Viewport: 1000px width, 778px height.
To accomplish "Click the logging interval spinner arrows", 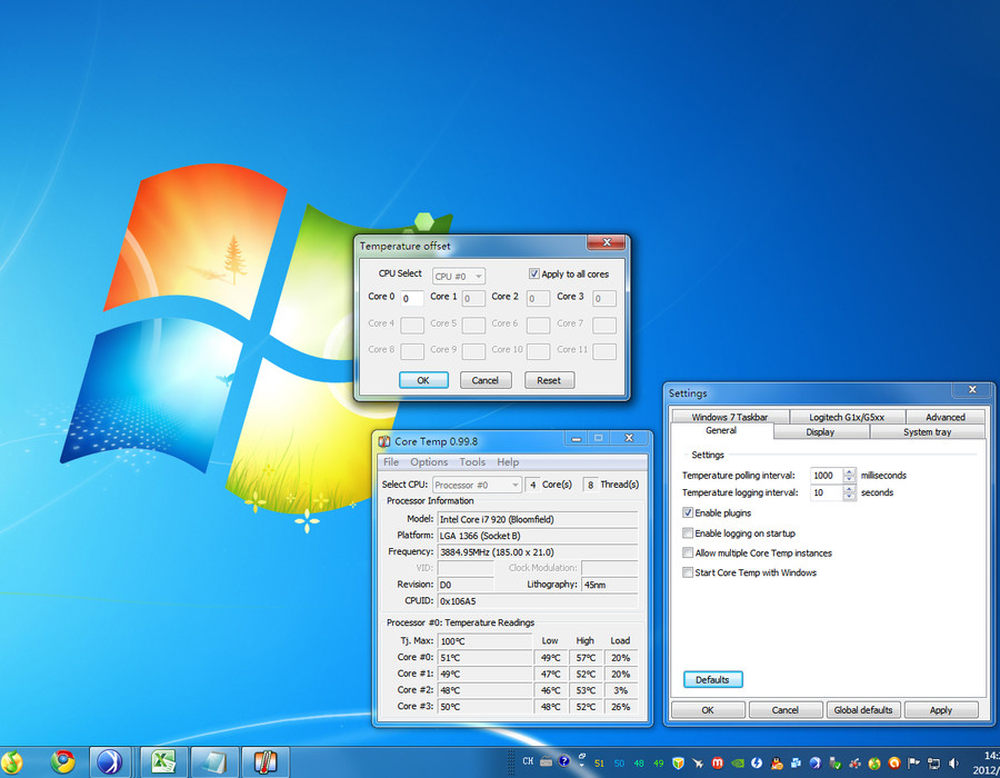I will pos(849,492).
